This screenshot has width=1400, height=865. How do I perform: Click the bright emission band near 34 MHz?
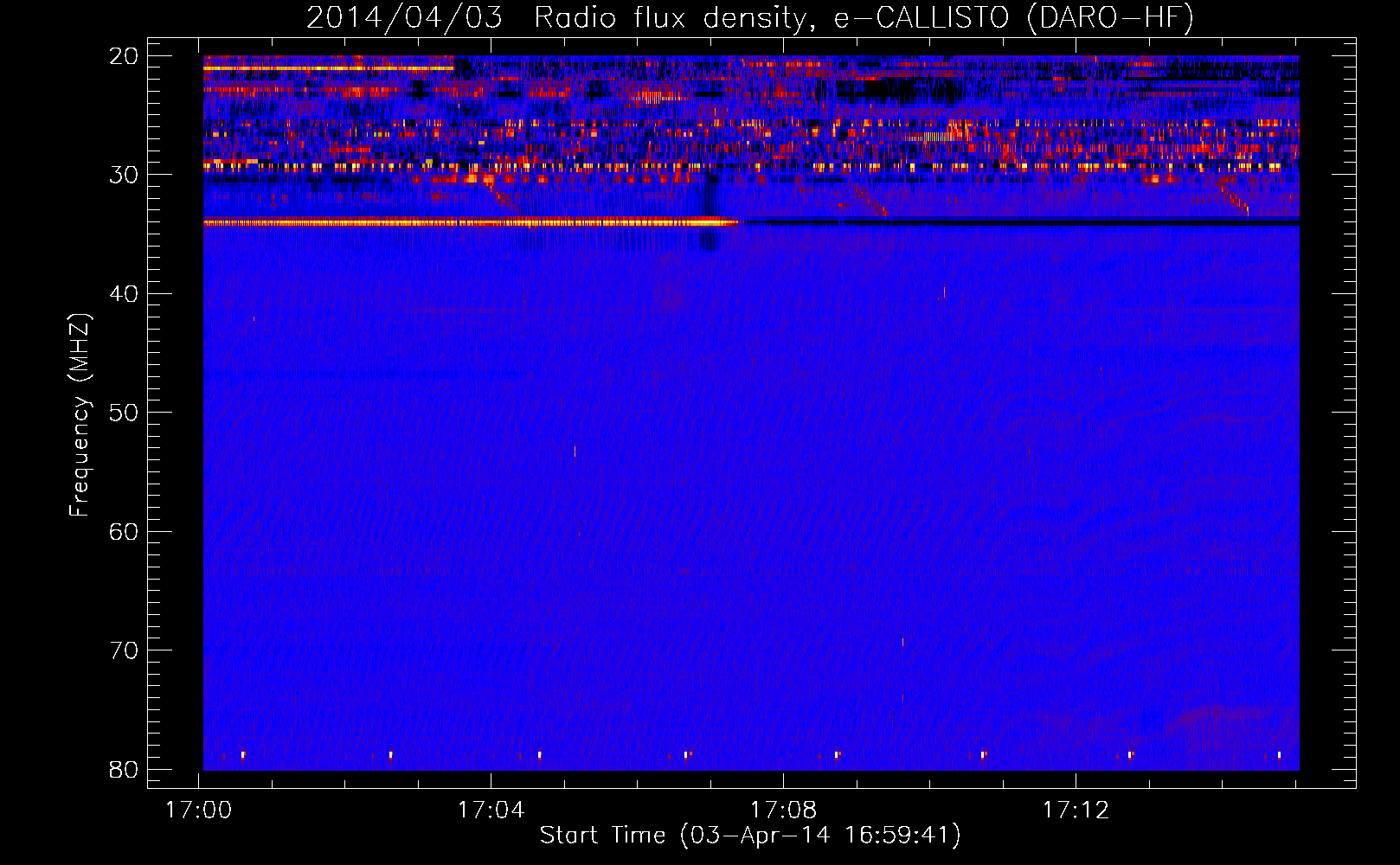(471, 222)
